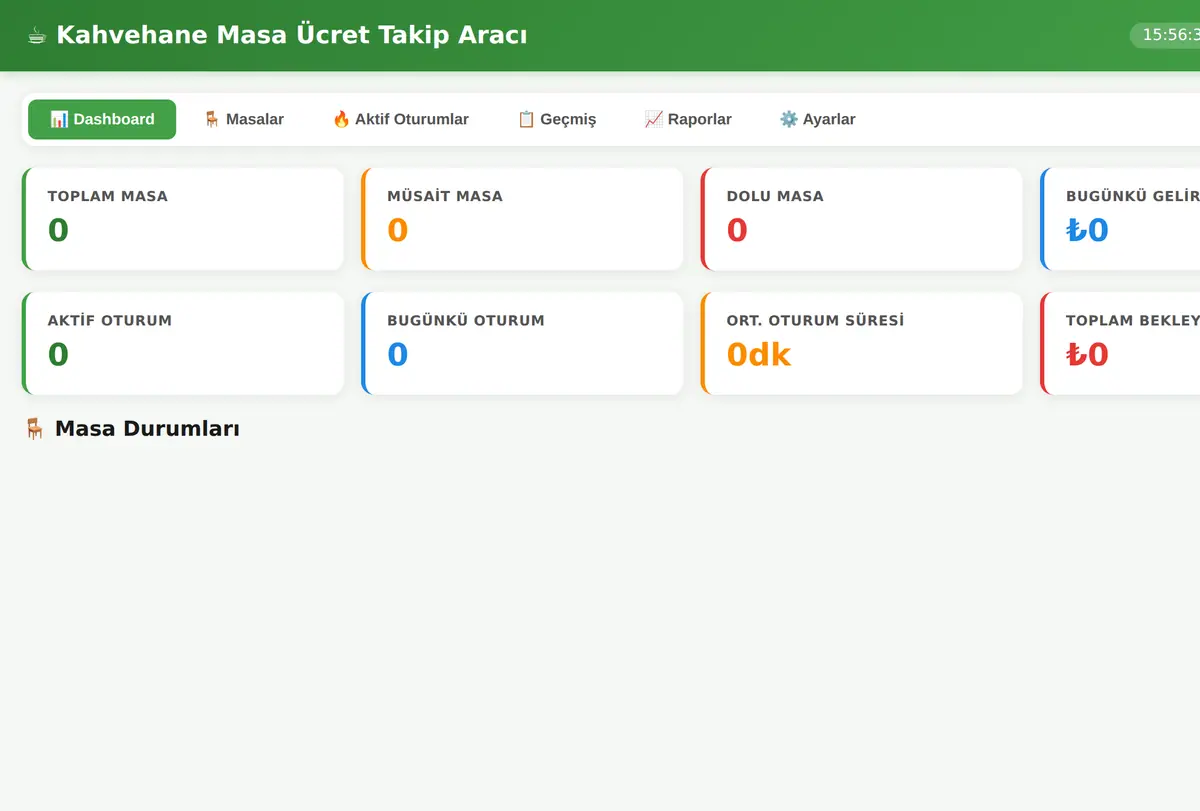This screenshot has height=811, width=1200.
Task: Select the Aktif Oturum stat card
Action: tap(183, 343)
